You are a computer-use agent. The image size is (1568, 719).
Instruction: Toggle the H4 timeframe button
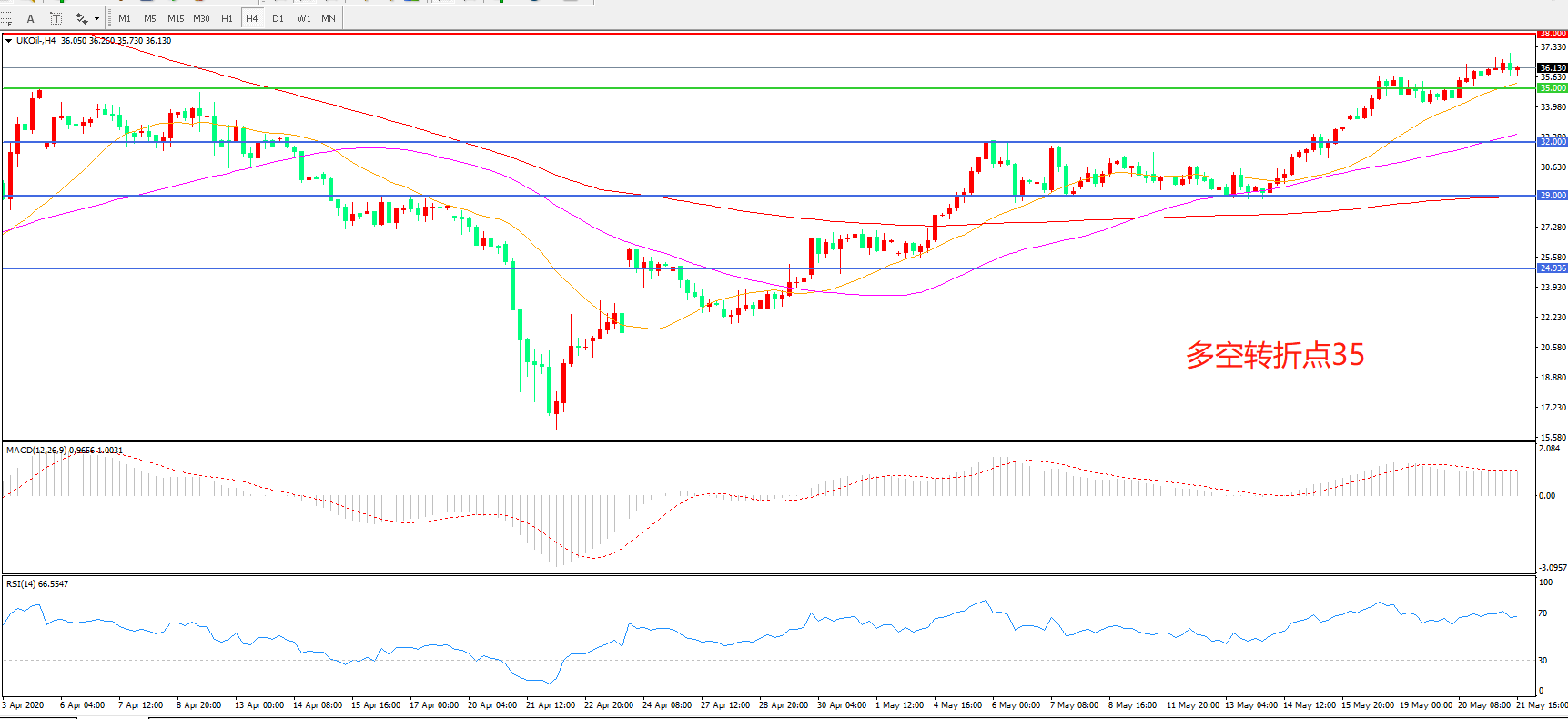252,18
